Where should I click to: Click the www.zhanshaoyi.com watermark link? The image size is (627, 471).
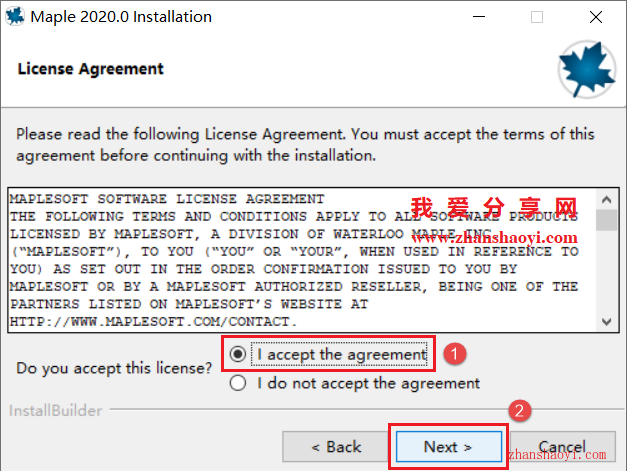click(x=495, y=238)
